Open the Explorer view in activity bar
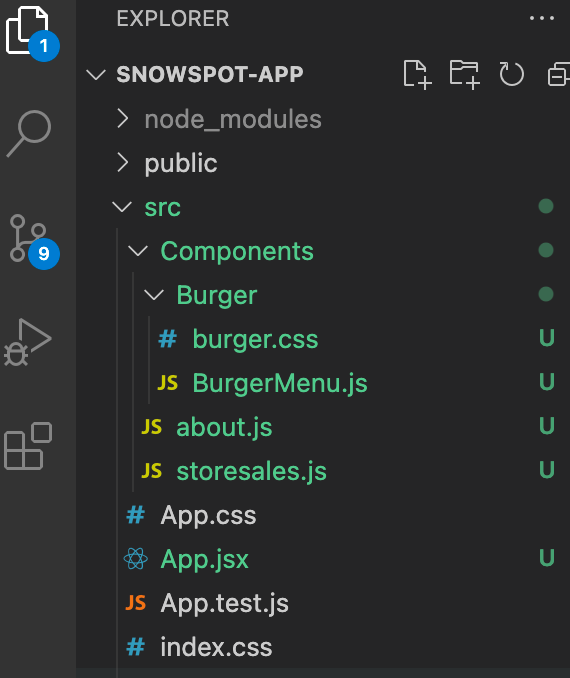This screenshot has height=678, width=570. coord(31,33)
